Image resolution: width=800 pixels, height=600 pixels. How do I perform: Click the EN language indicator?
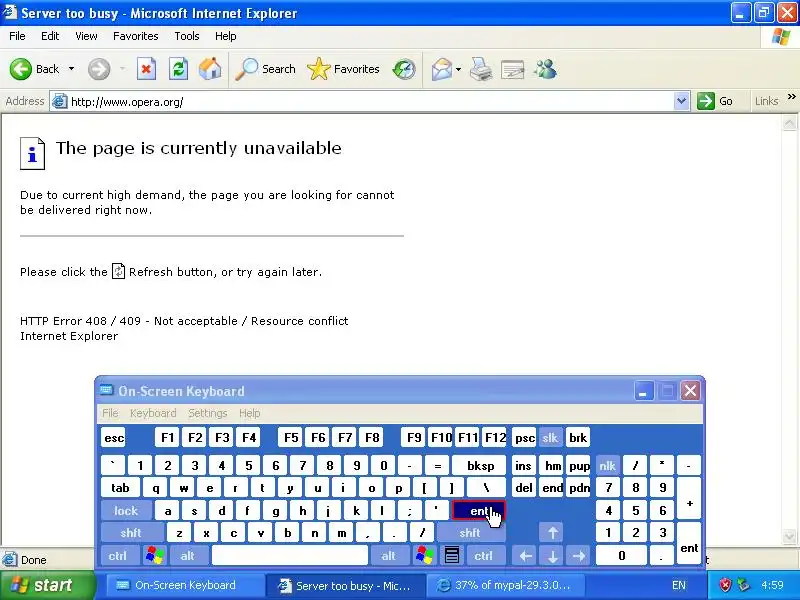679,585
